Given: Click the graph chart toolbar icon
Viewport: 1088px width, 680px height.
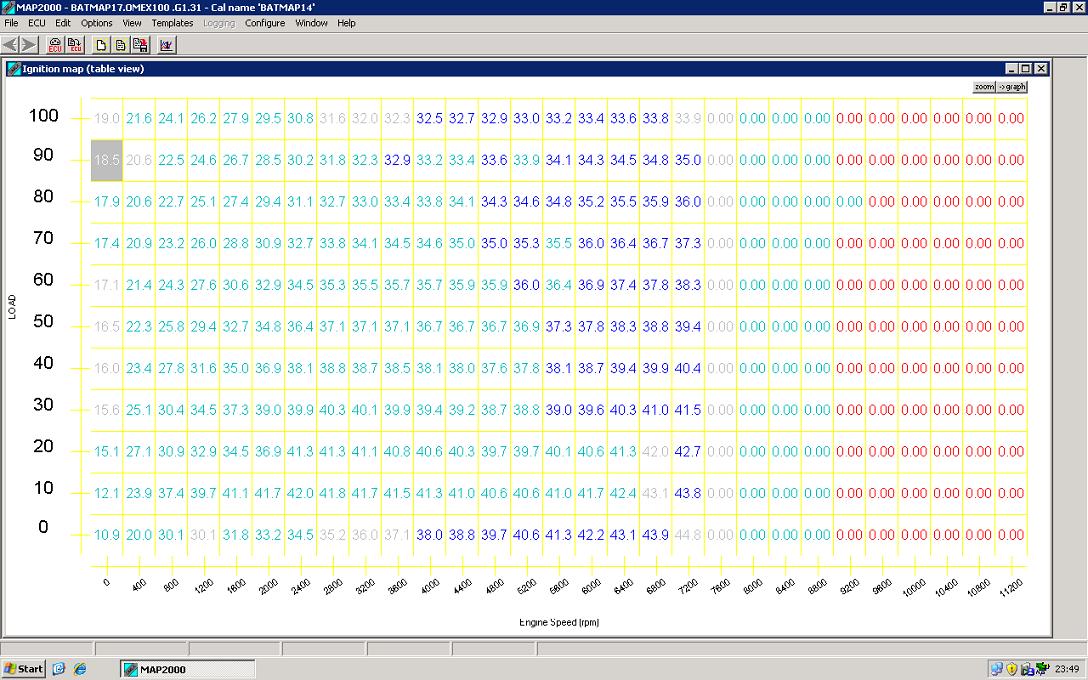Looking at the screenshot, I should click(167, 45).
